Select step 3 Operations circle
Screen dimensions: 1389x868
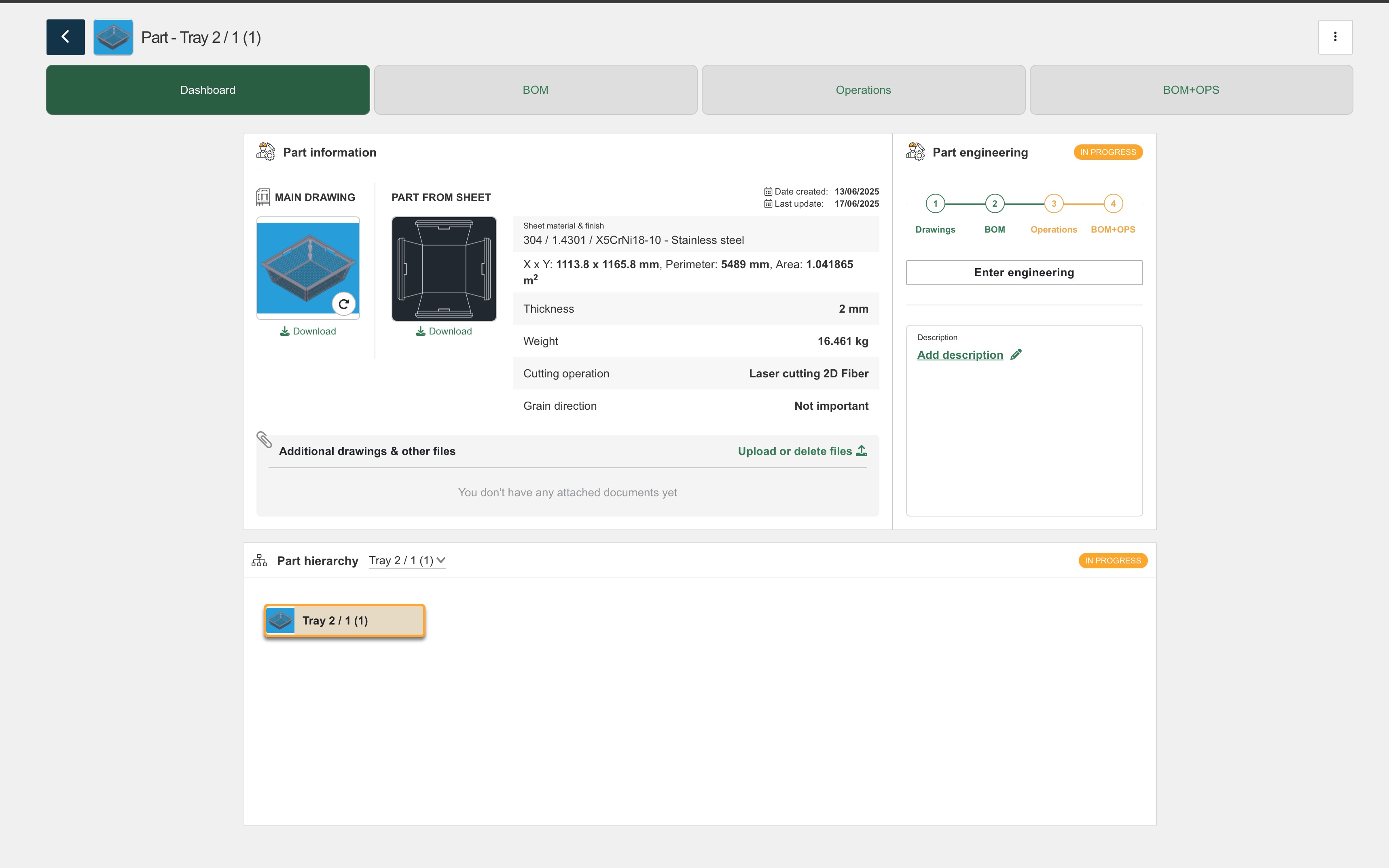pyautogui.click(x=1054, y=204)
